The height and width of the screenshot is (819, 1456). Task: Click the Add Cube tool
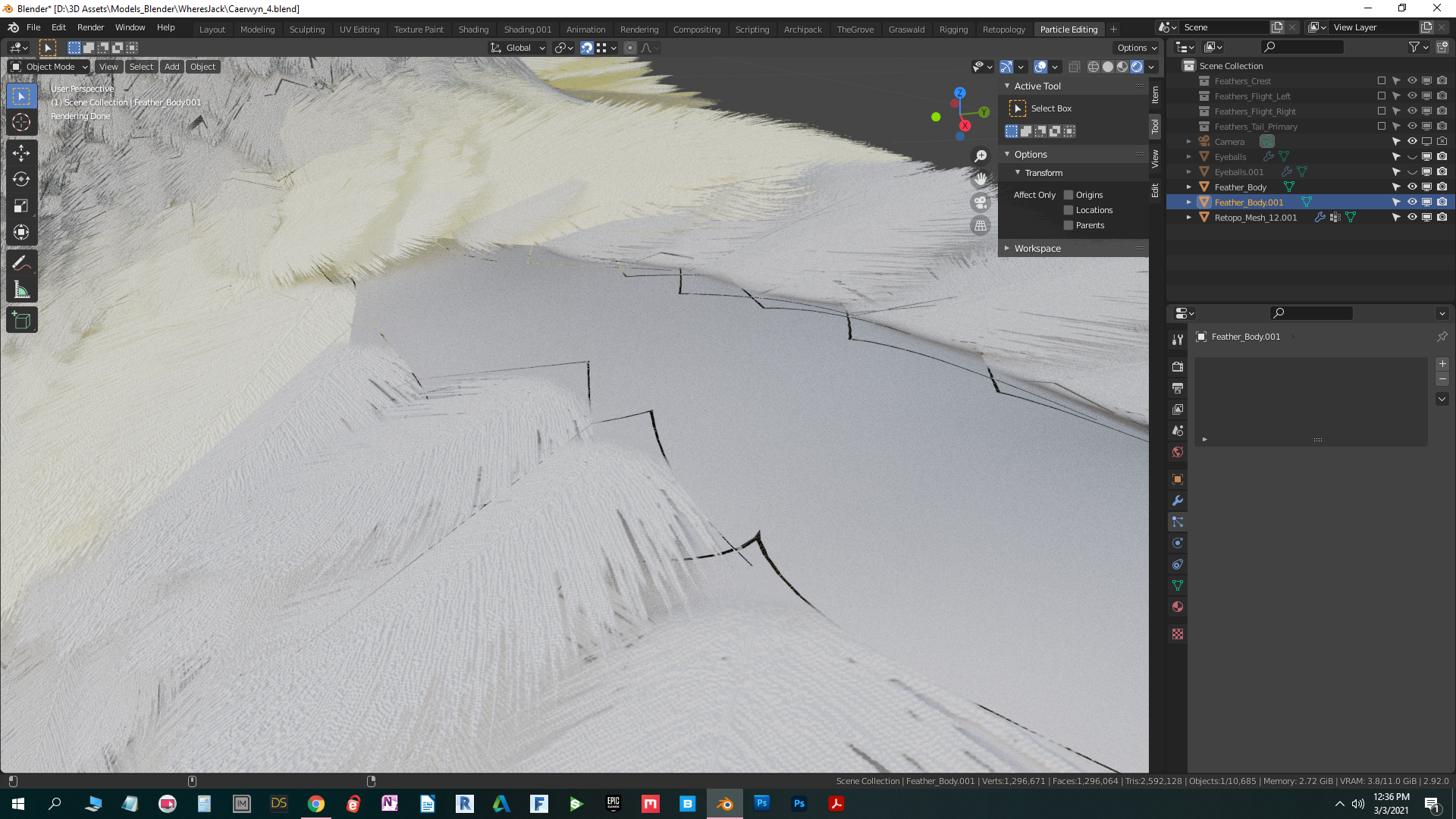tap(21, 320)
